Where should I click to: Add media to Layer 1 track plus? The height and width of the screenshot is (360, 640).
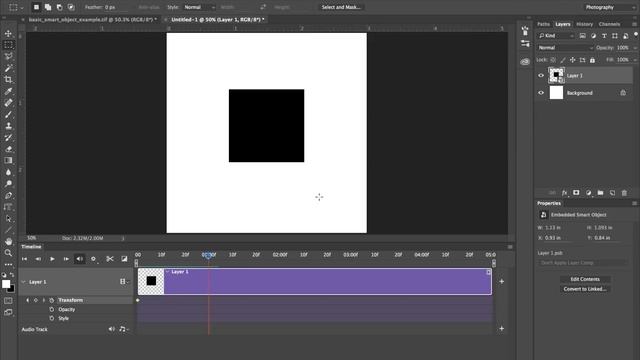point(502,282)
